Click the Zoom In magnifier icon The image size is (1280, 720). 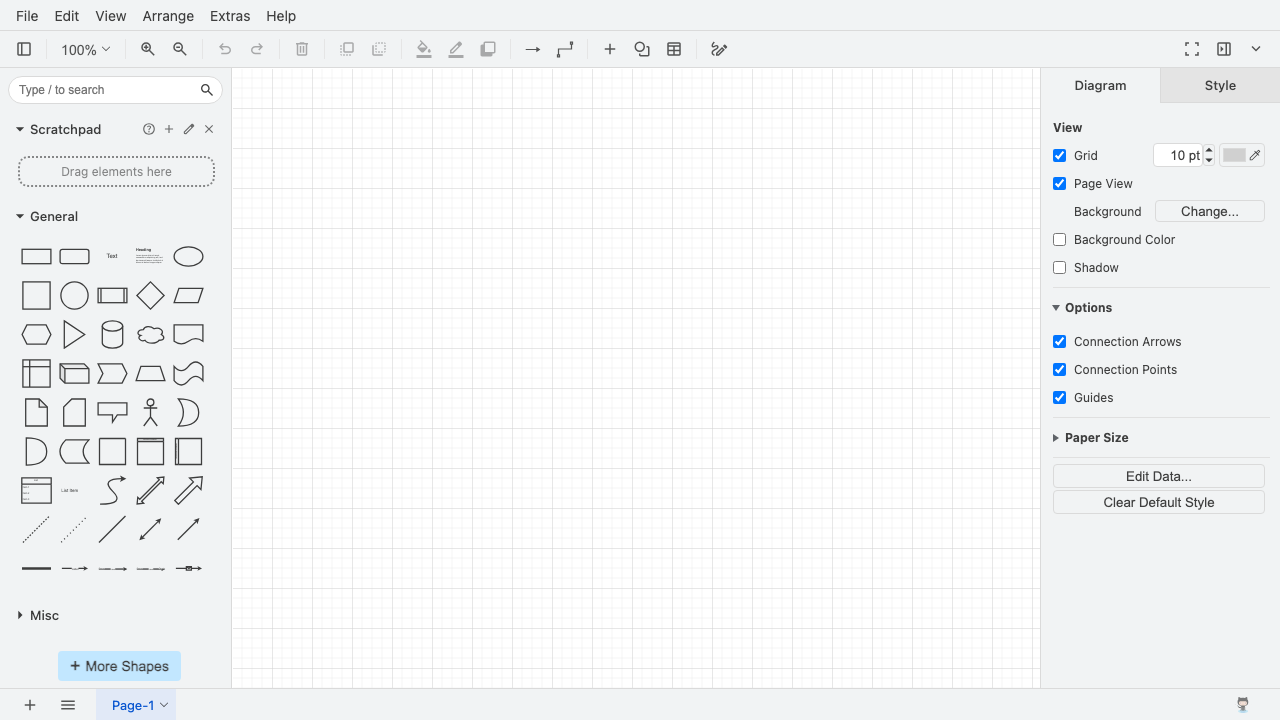[x=148, y=49]
